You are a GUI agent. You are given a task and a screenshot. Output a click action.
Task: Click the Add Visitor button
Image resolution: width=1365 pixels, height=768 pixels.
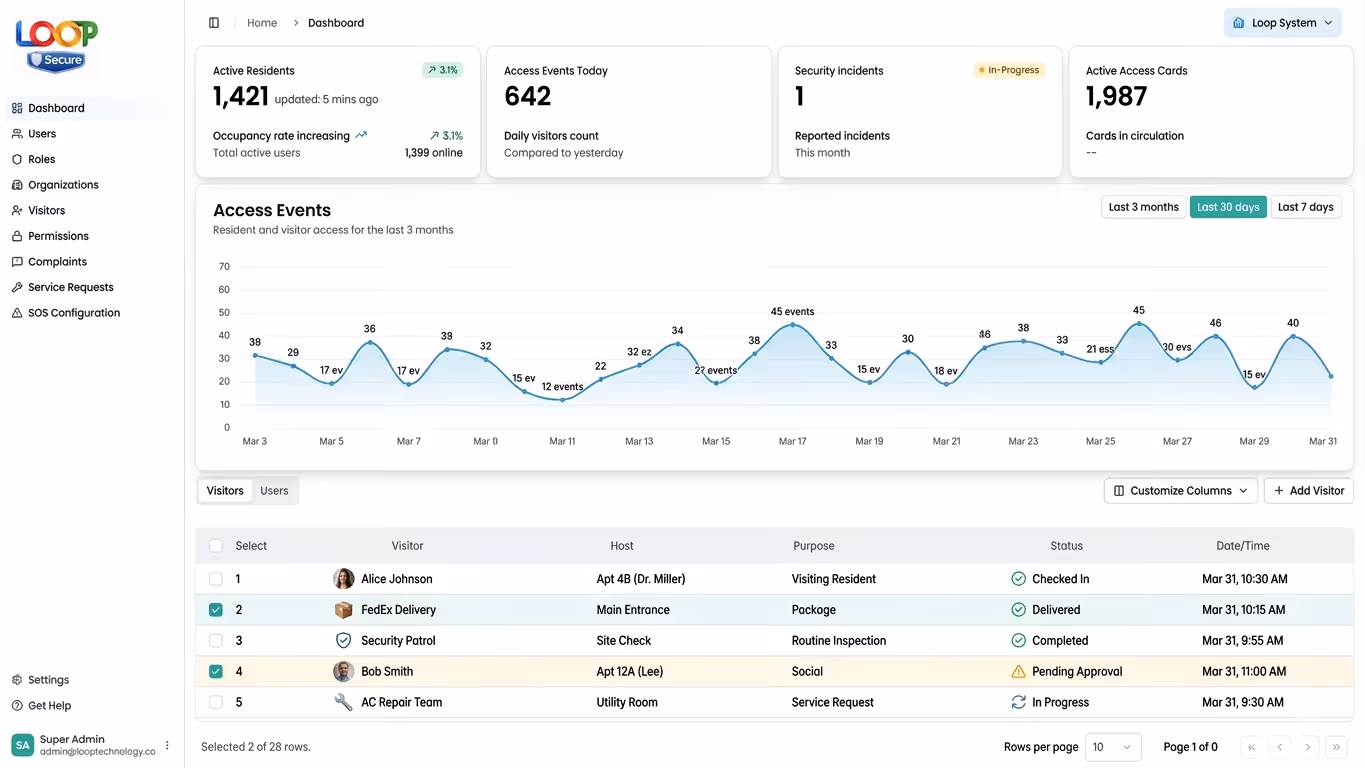pyautogui.click(x=1308, y=491)
